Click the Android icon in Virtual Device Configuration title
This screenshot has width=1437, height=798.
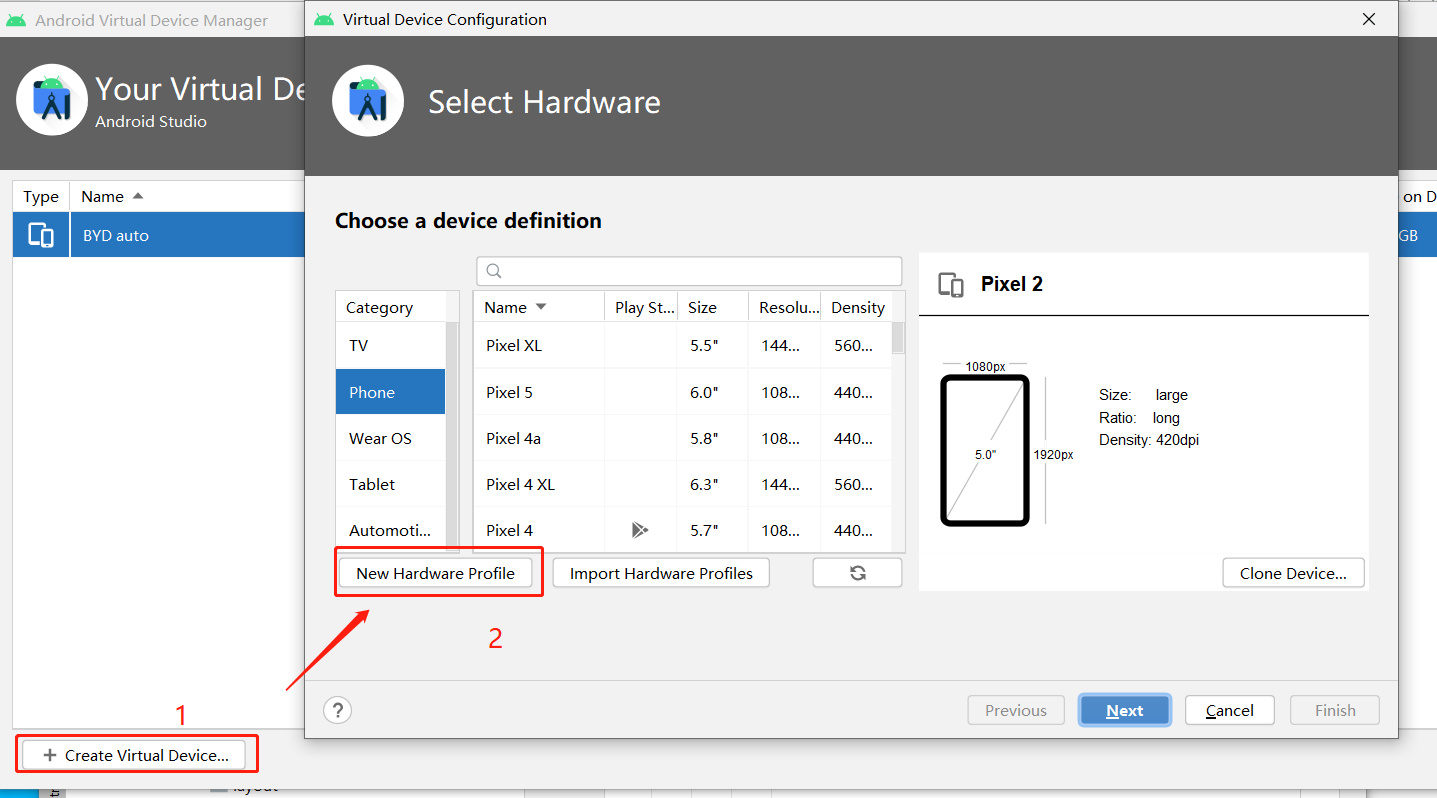click(323, 19)
